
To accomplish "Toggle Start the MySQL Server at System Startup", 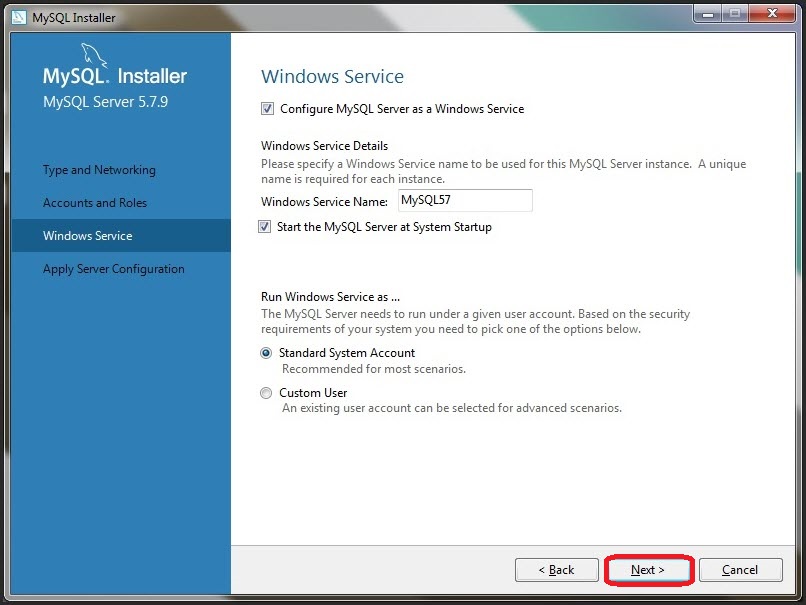I will (x=264, y=227).
